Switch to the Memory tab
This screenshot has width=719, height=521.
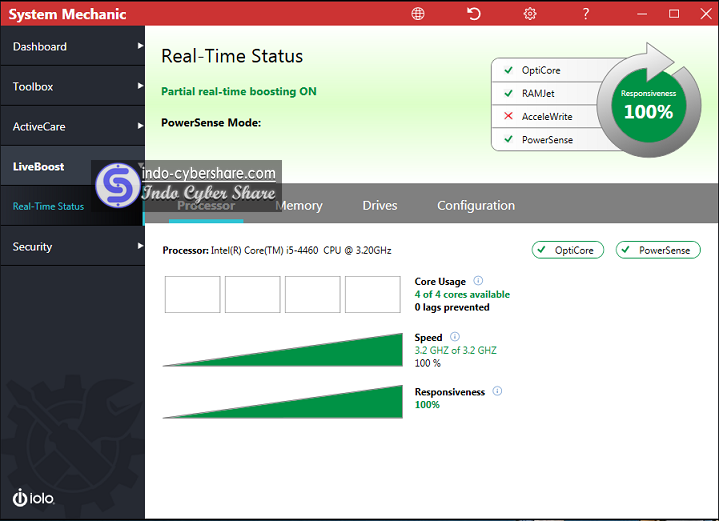[x=299, y=205]
